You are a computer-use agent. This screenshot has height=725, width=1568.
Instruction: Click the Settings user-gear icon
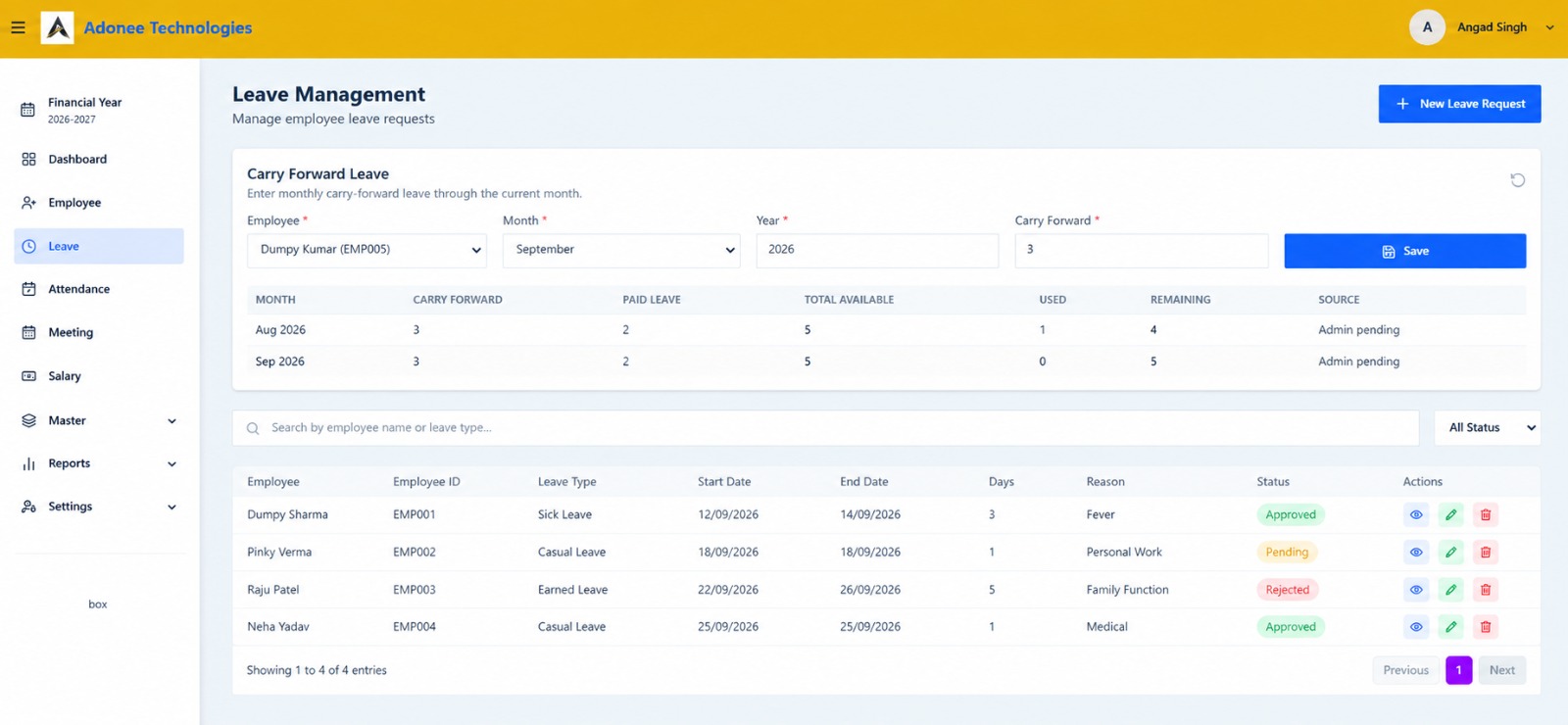tap(28, 507)
